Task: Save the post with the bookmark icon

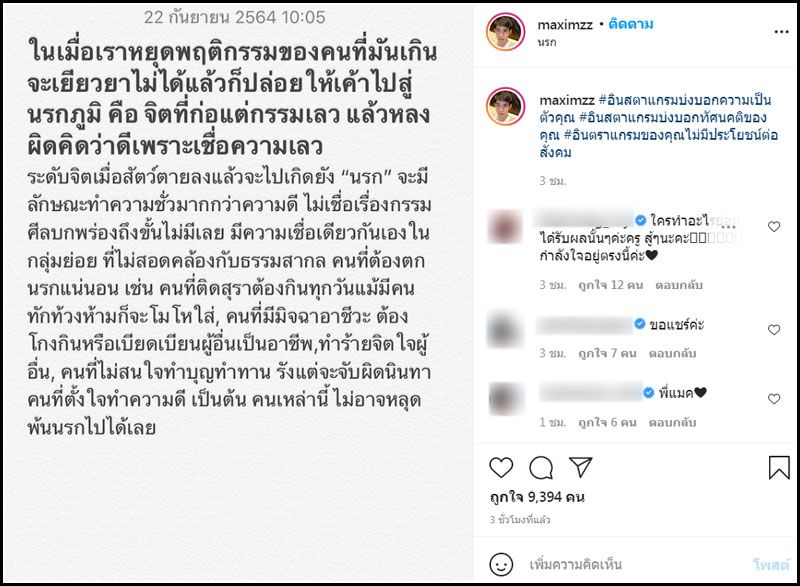Action: click(779, 467)
